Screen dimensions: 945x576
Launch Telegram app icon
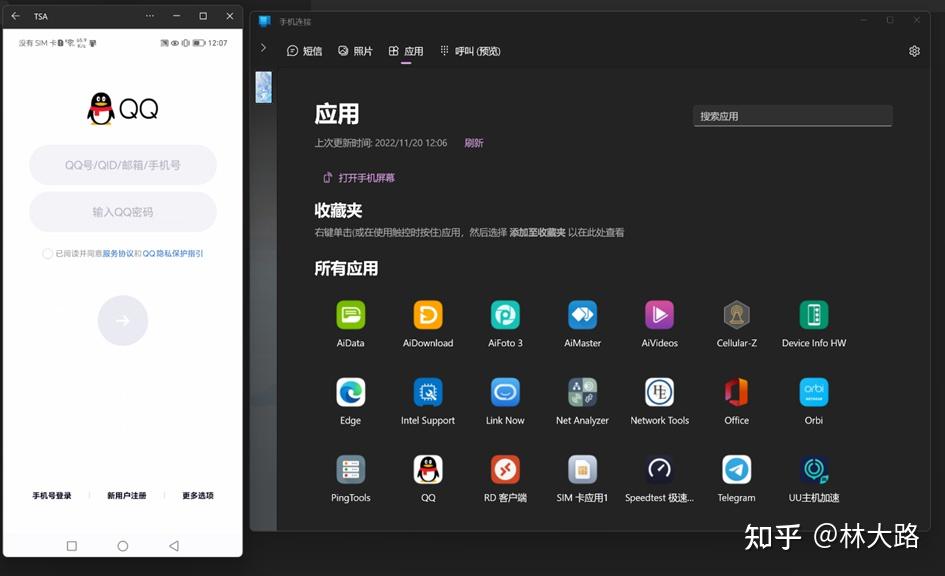(736, 469)
